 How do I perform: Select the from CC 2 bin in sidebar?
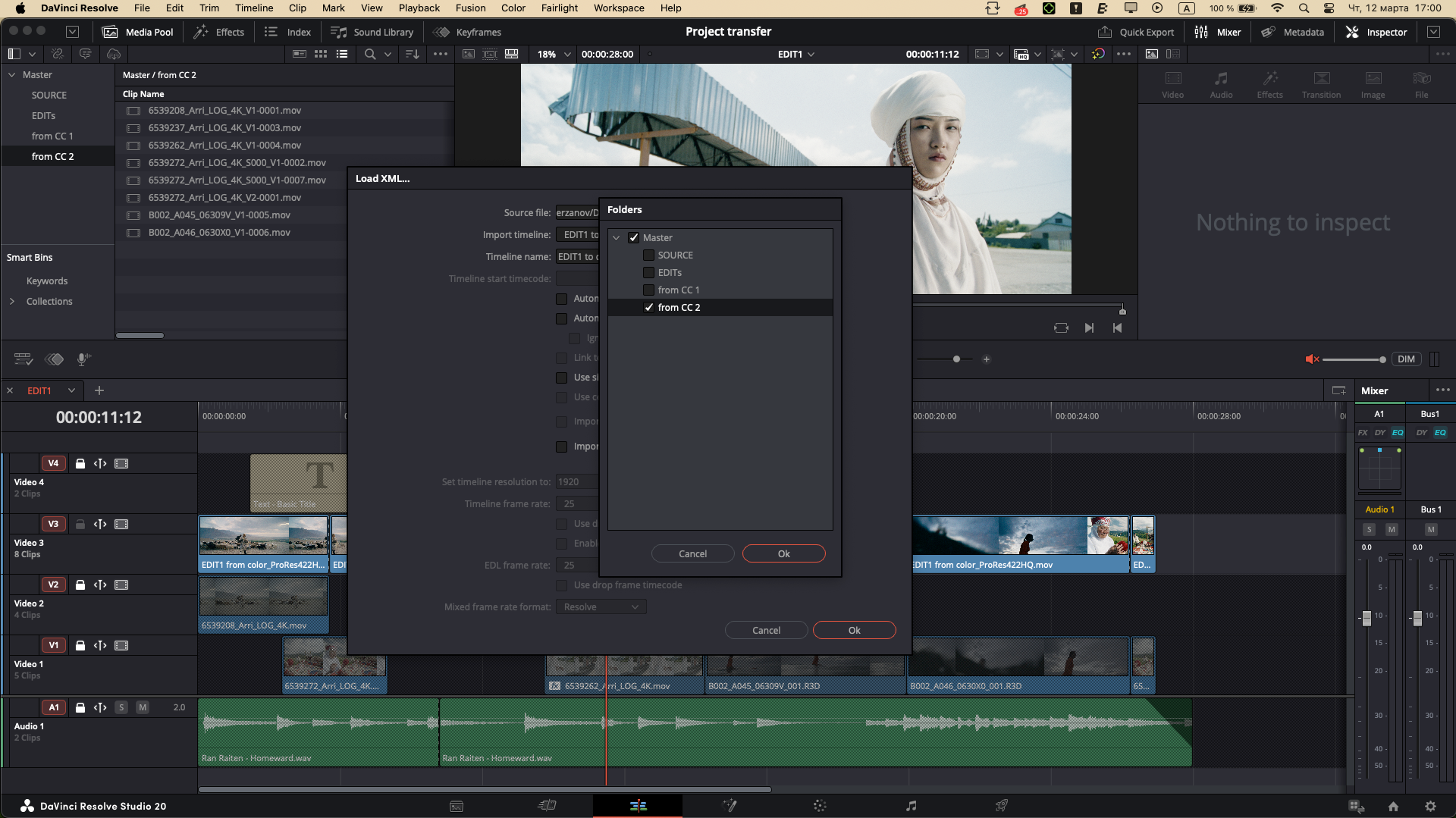pyautogui.click(x=52, y=156)
